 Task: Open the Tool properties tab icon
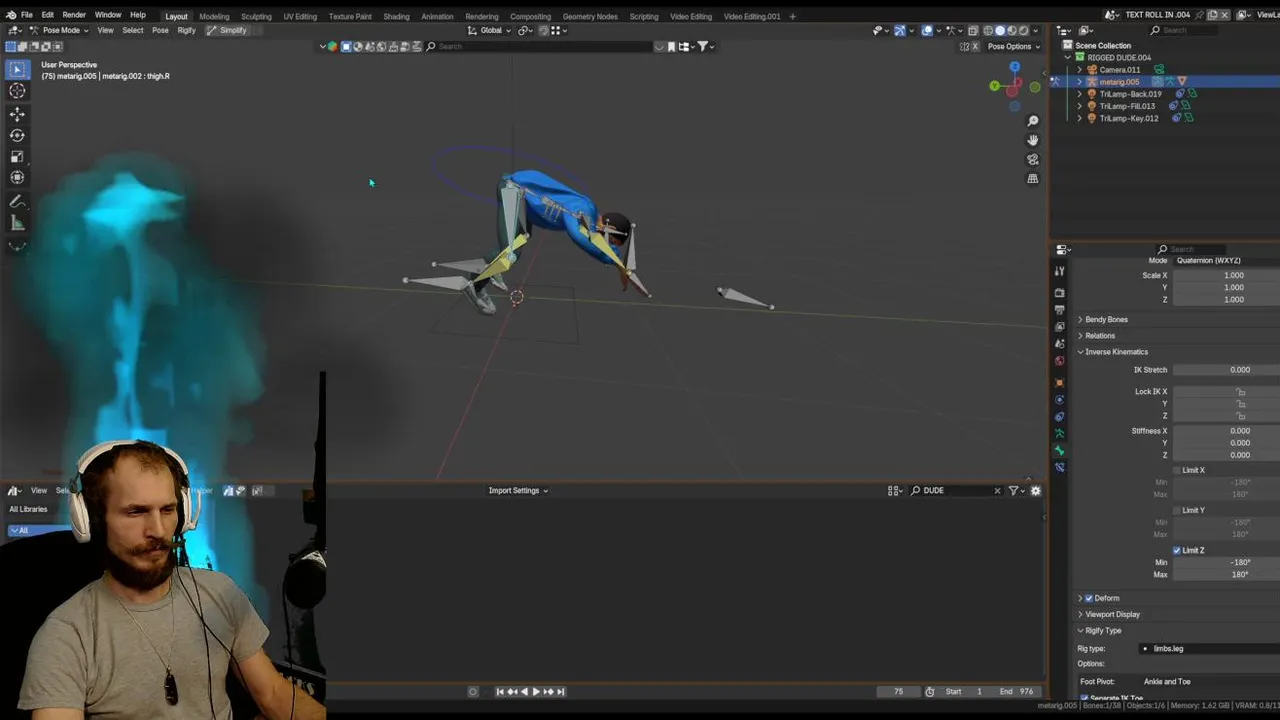tap(1060, 271)
